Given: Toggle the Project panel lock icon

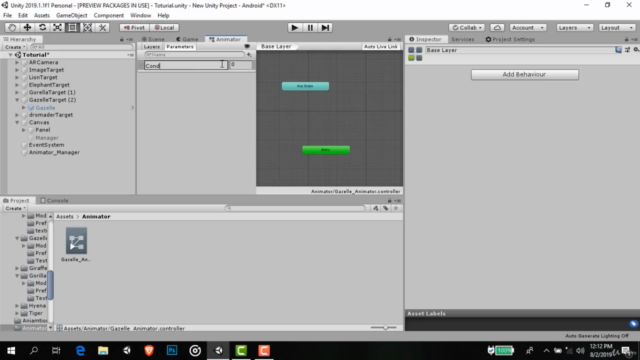Looking at the screenshot, I should coord(389,200).
